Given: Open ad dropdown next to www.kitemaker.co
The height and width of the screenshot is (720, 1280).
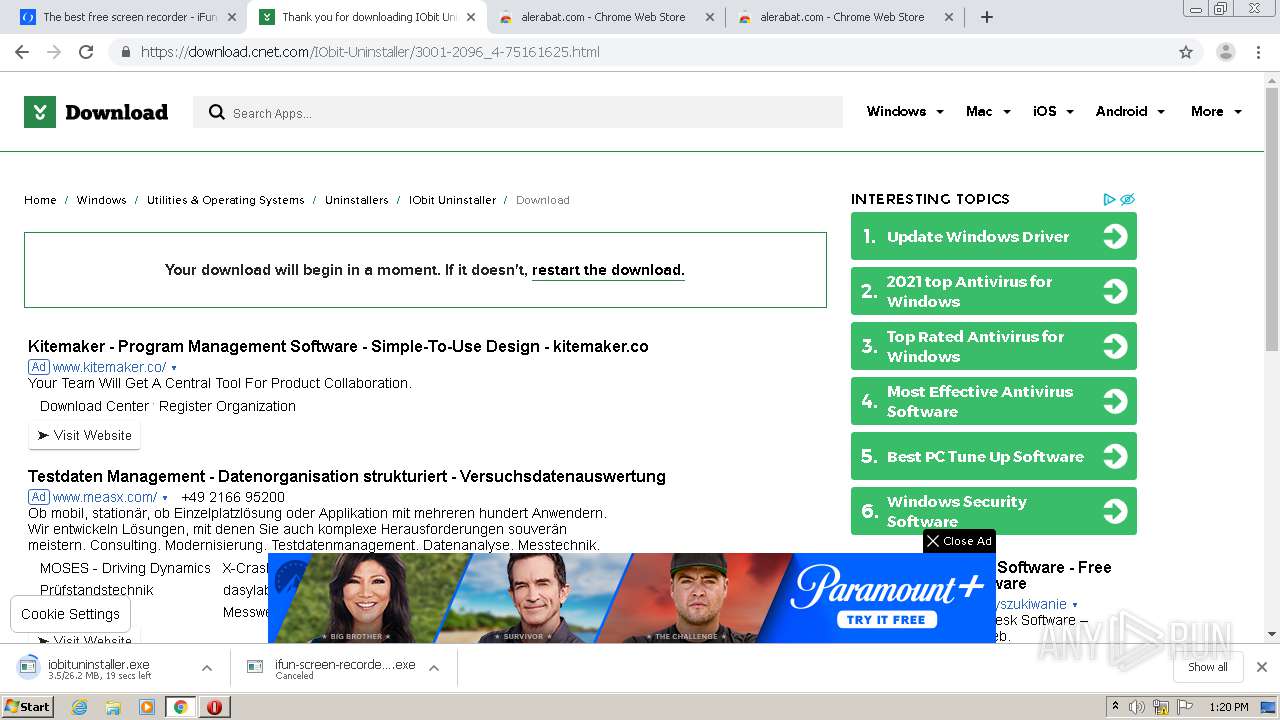Looking at the screenshot, I should point(174,368).
